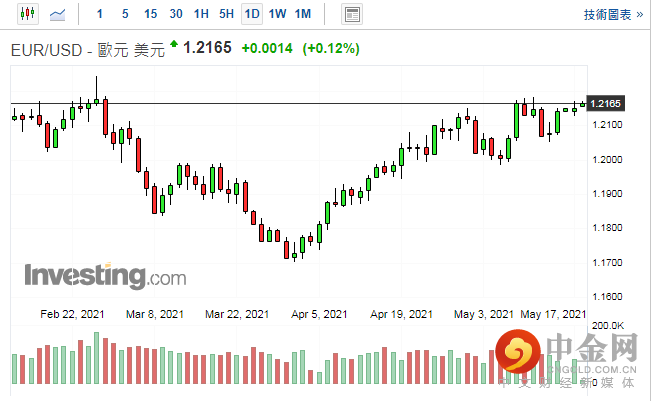Switch to the 30 minute interval
Screen dimensions: 652x401
coord(176,14)
